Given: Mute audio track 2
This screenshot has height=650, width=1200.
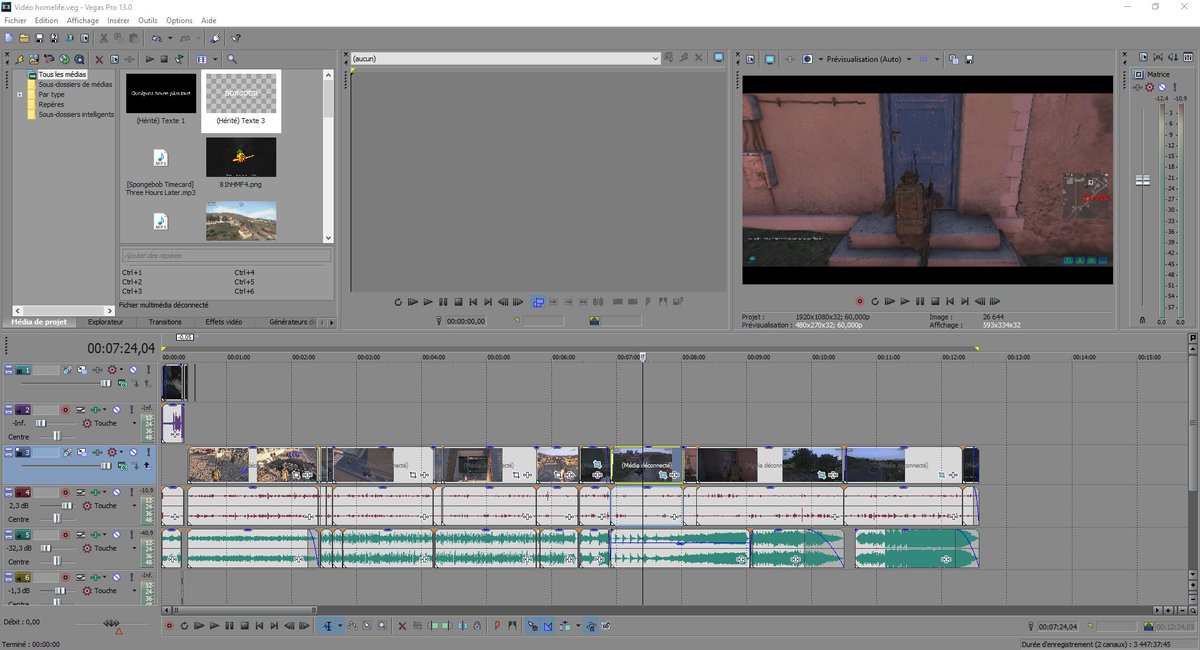Looking at the screenshot, I should 116,410.
